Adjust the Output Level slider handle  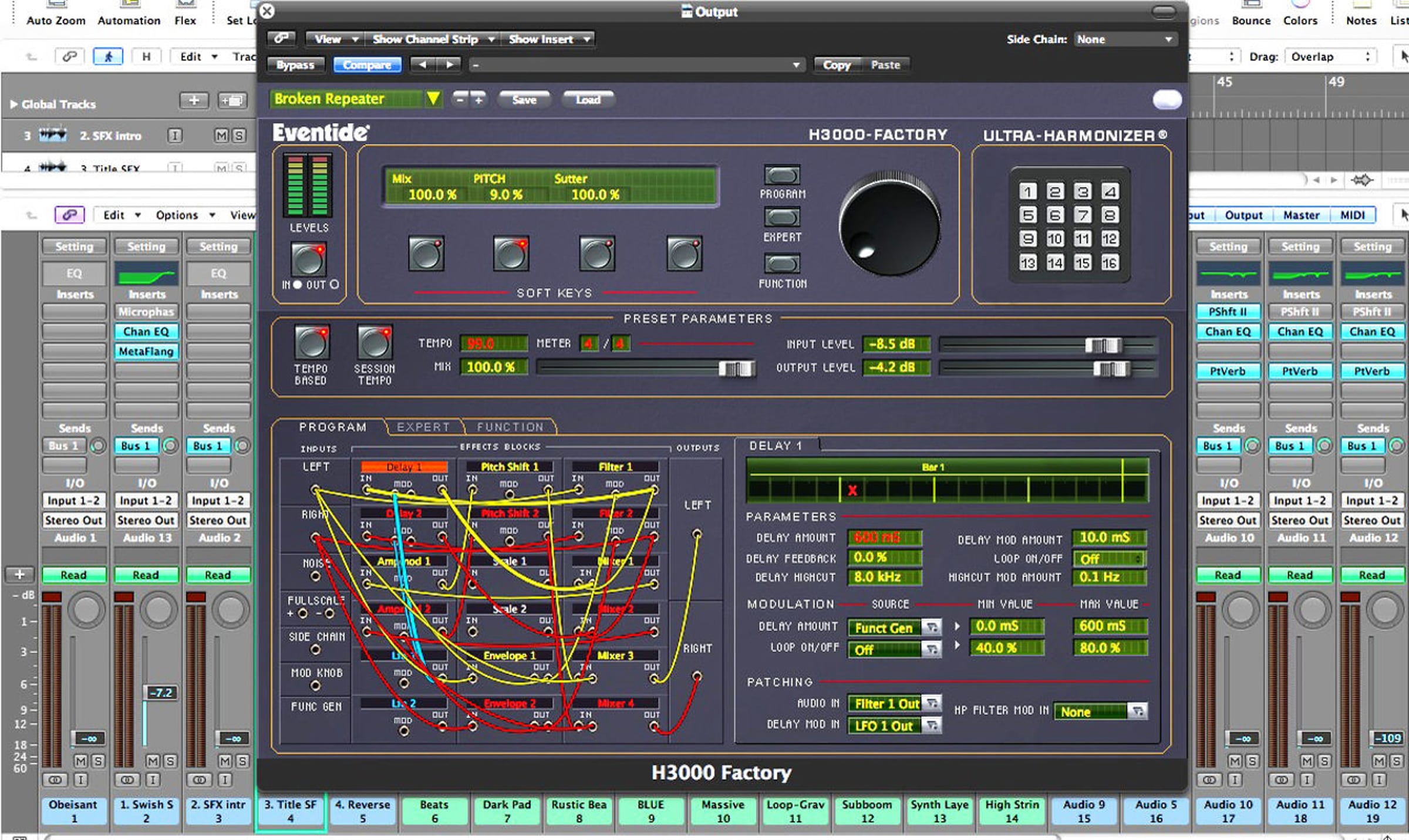pos(1111,369)
